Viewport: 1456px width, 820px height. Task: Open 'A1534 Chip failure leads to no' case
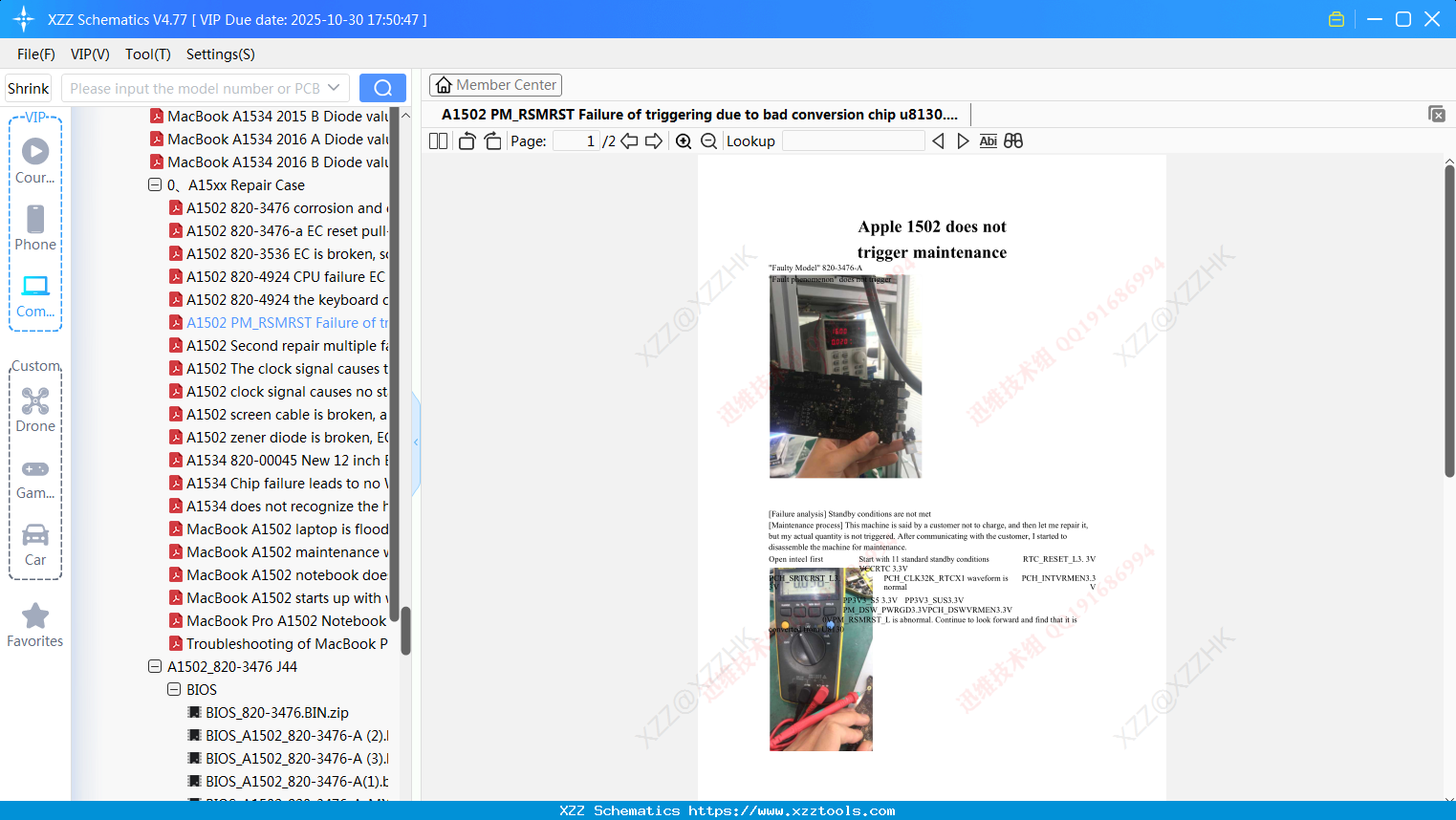(278, 484)
